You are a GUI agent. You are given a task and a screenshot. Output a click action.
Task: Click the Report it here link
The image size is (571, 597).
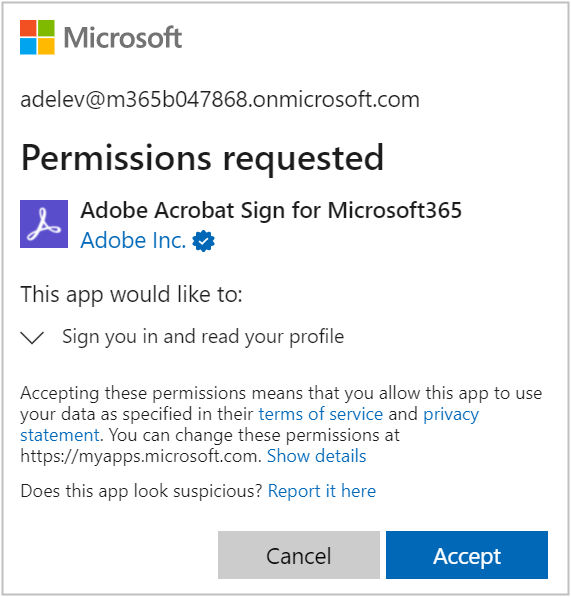[x=322, y=491]
